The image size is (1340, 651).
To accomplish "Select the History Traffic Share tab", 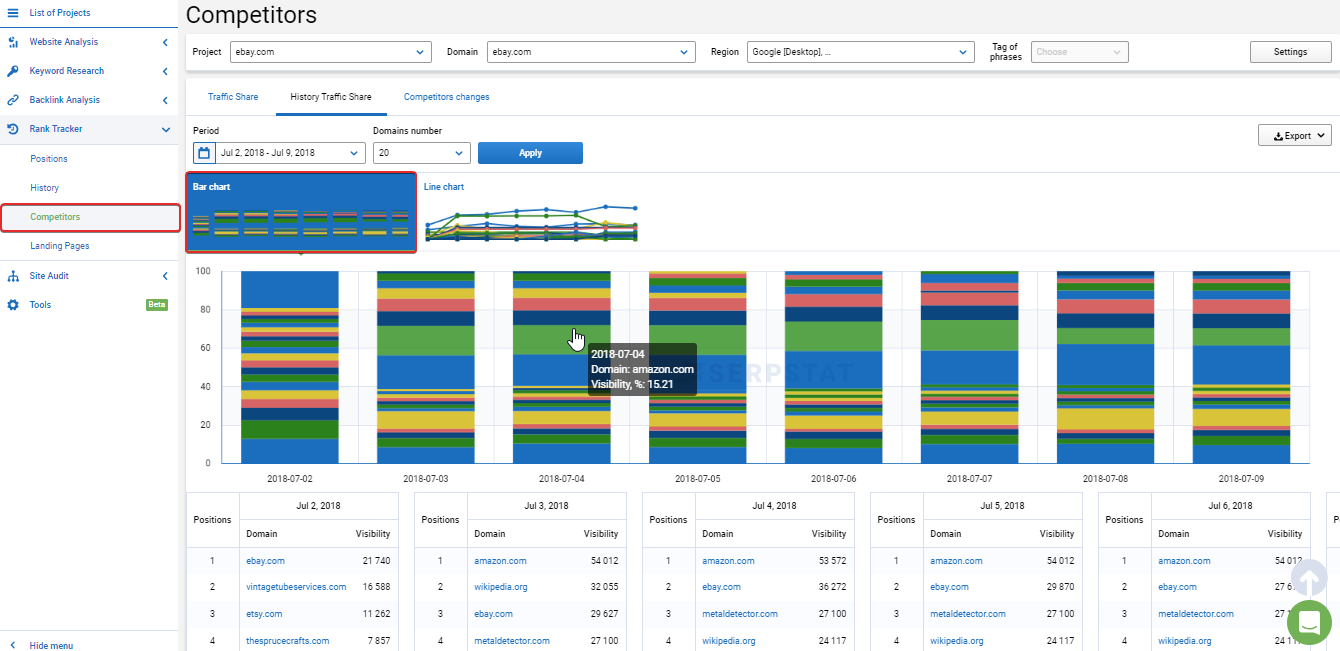I will coord(331,97).
